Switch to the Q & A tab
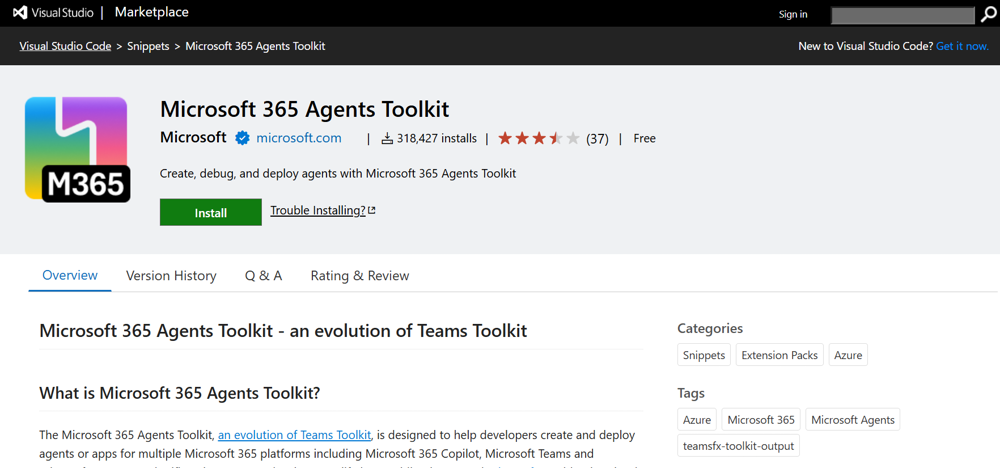 [x=263, y=276]
